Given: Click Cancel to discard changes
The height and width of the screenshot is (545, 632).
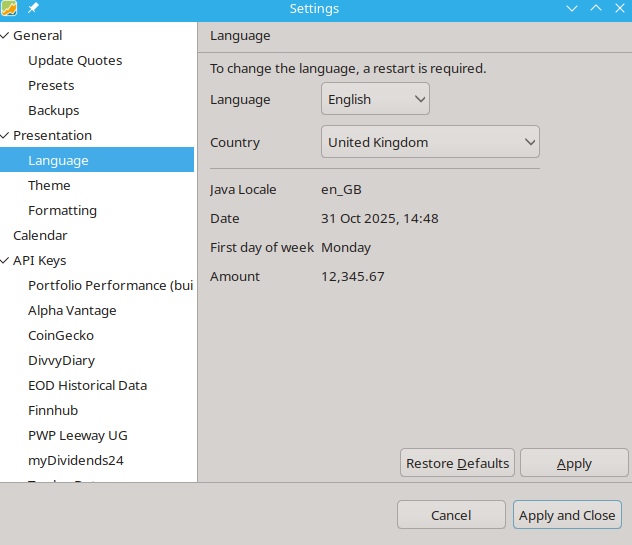Looking at the screenshot, I should coord(451,515).
